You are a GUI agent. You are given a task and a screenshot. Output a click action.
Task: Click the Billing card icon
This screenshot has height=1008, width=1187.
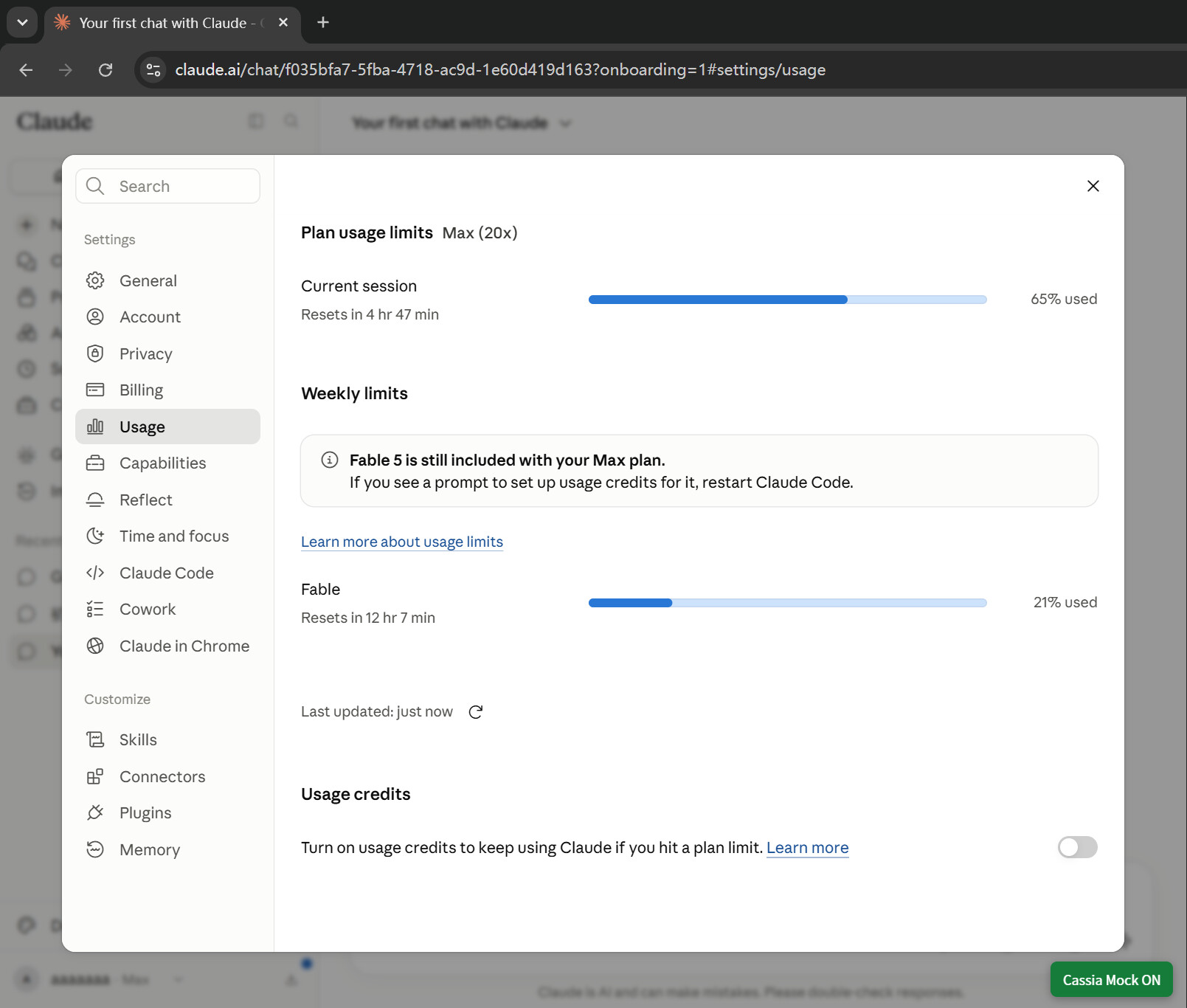click(95, 390)
